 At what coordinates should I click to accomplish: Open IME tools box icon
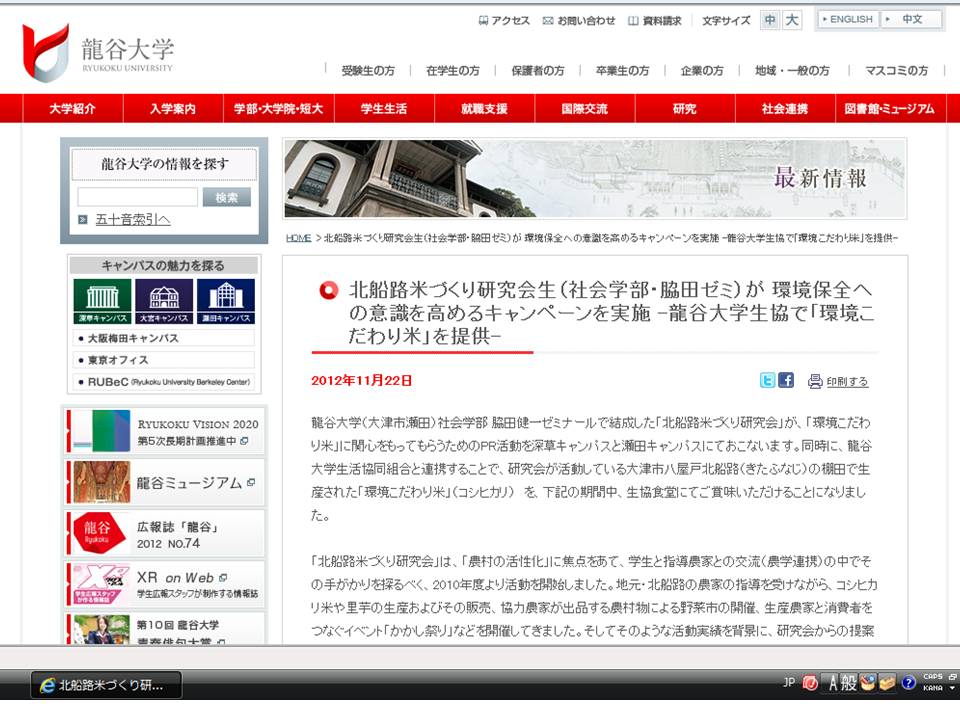pos(887,683)
